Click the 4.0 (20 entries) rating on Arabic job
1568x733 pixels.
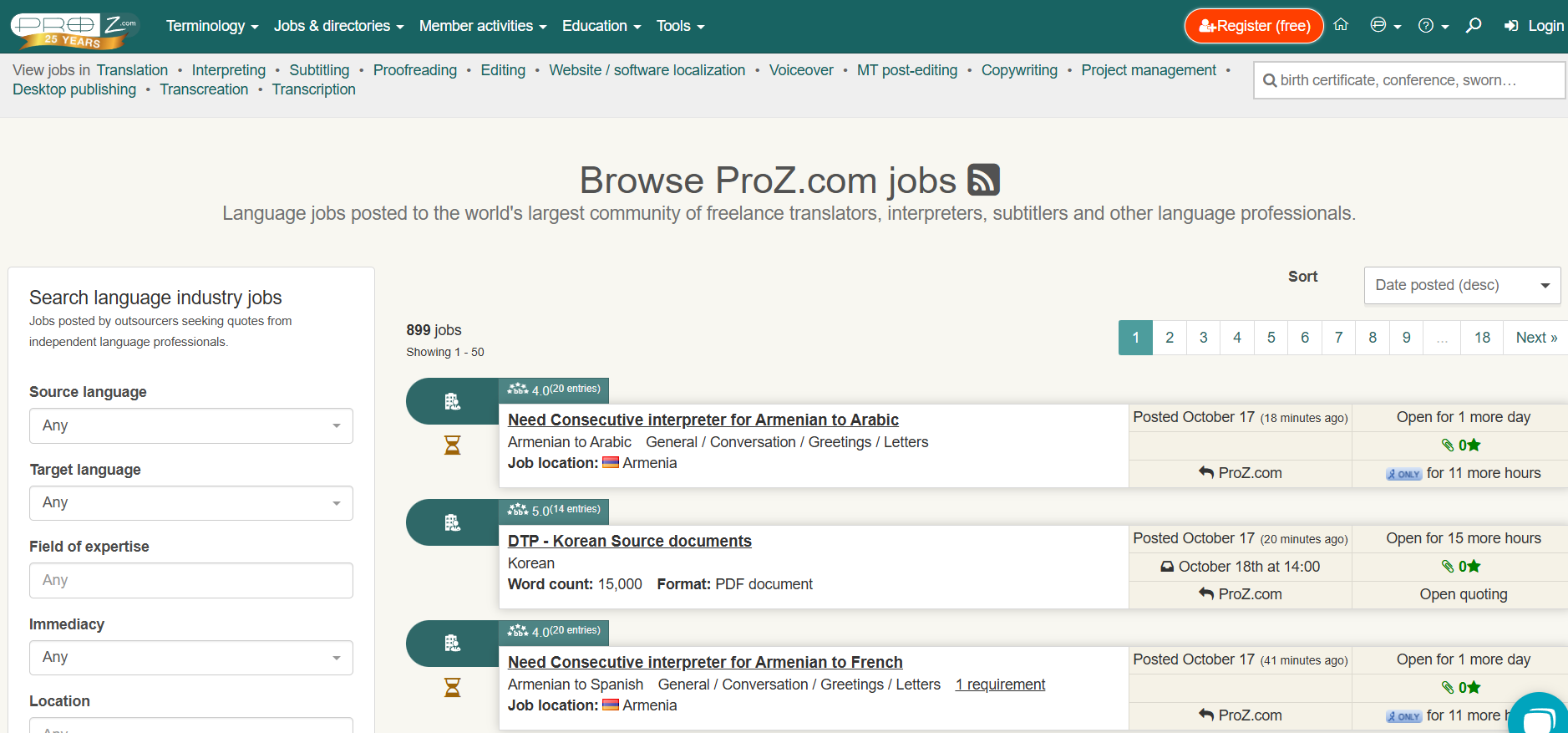[x=554, y=389]
